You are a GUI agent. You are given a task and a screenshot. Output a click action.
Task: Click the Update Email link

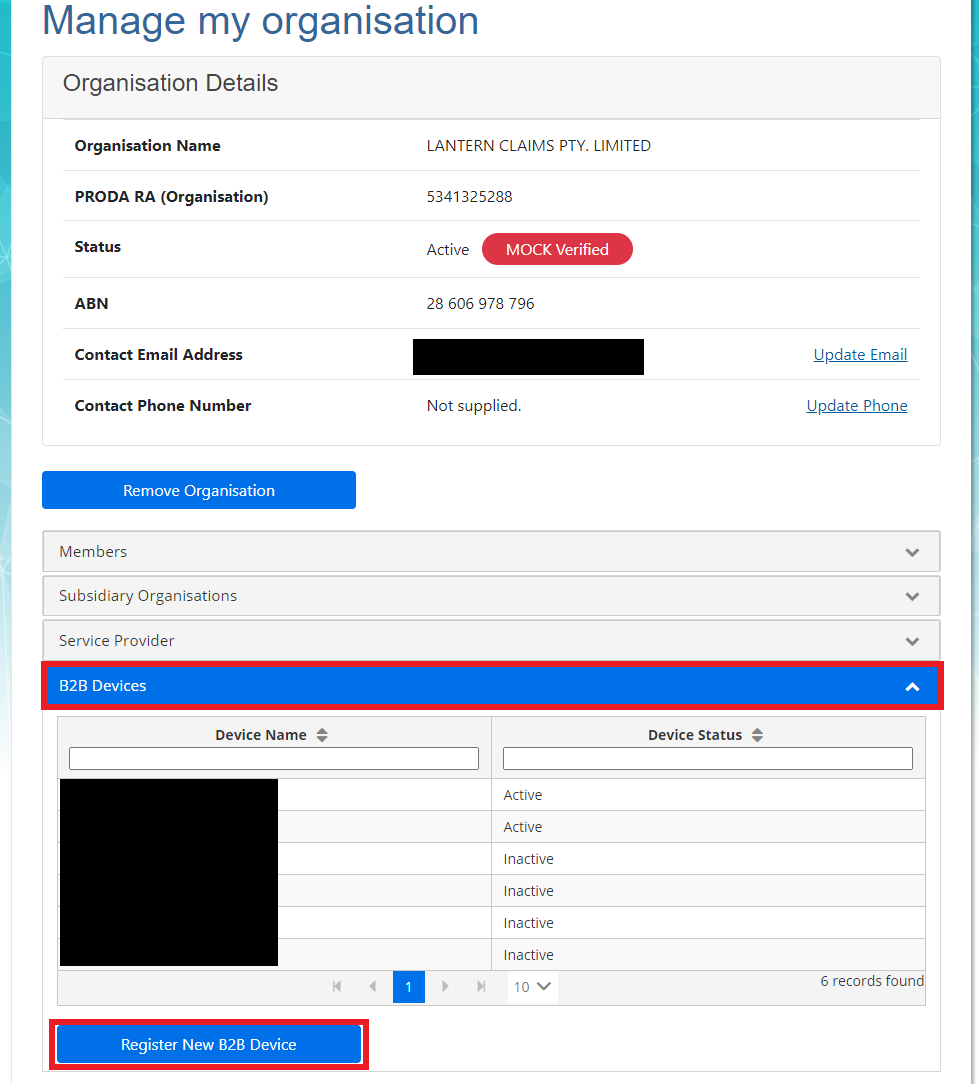tap(859, 354)
